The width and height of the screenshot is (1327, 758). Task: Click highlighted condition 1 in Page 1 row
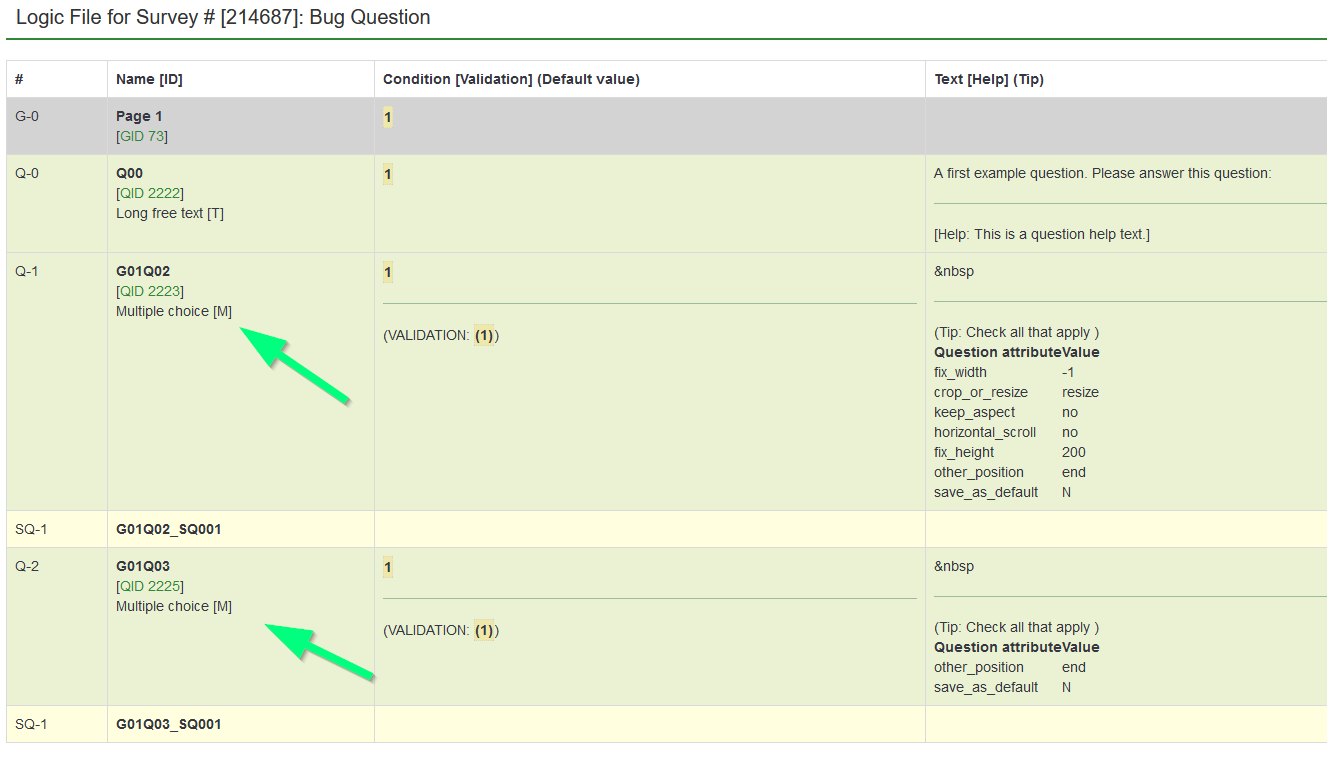pyautogui.click(x=388, y=117)
